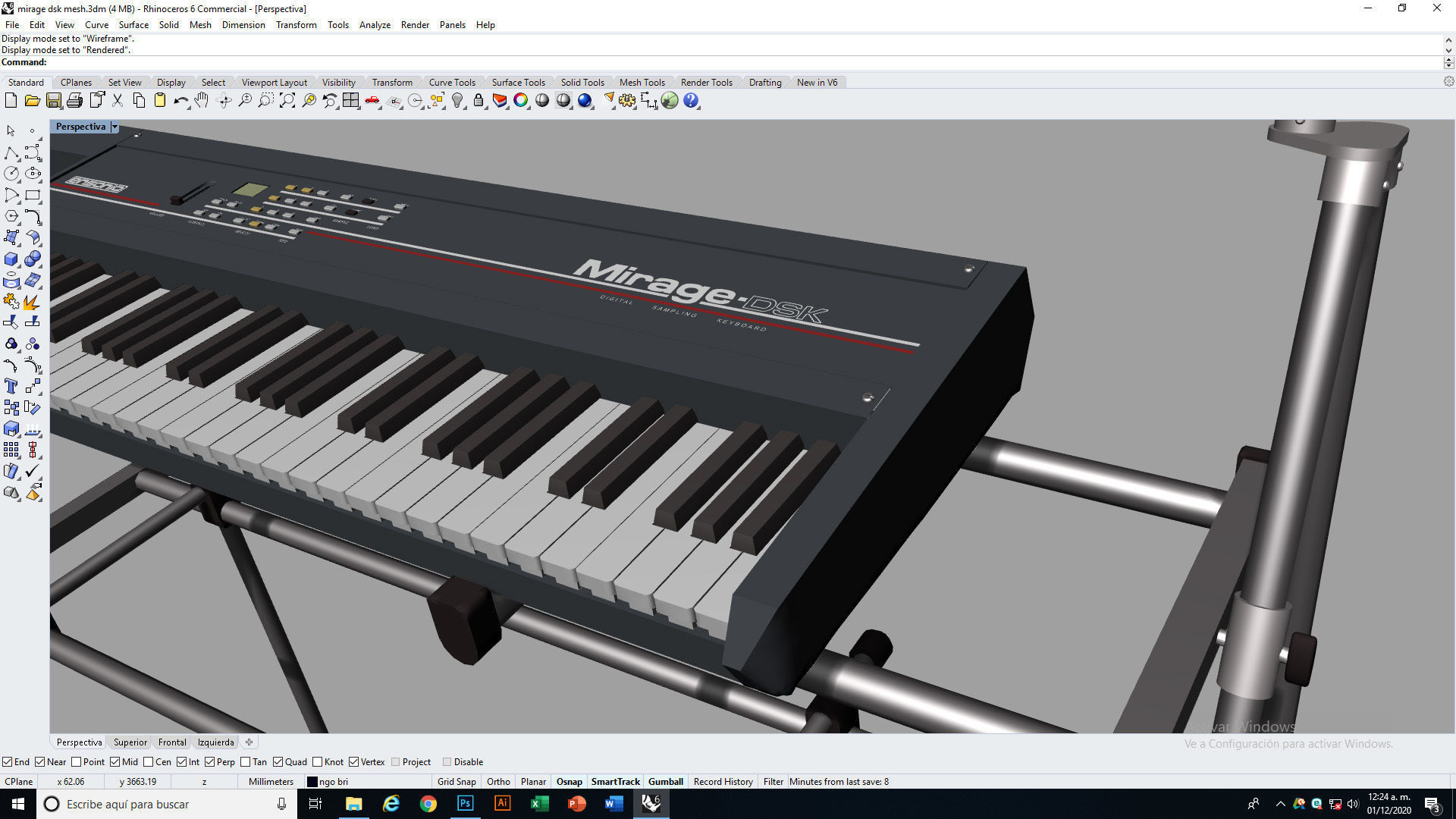Click the Explode tool icon

click(x=33, y=302)
